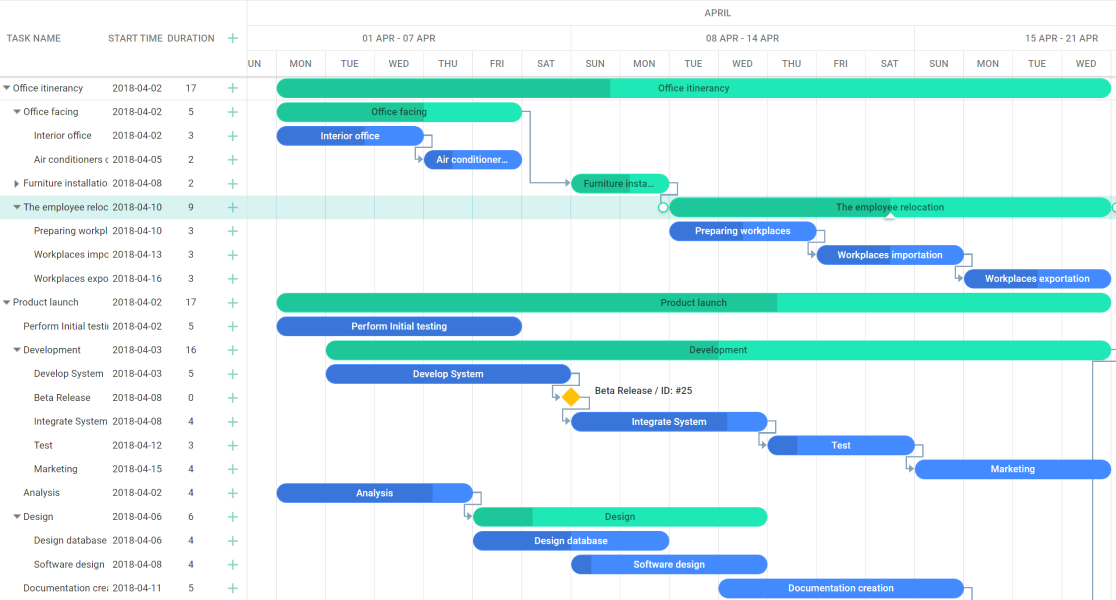1116x600 pixels.
Task: Click the add icon on the Marketing row
Action: coord(232,468)
